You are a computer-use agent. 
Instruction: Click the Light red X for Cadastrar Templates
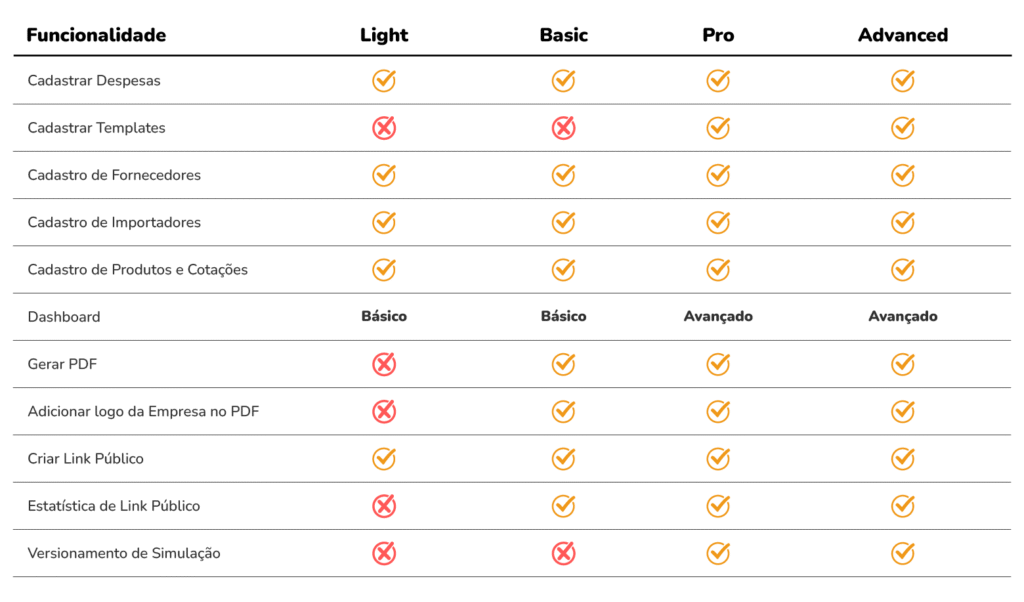384,128
